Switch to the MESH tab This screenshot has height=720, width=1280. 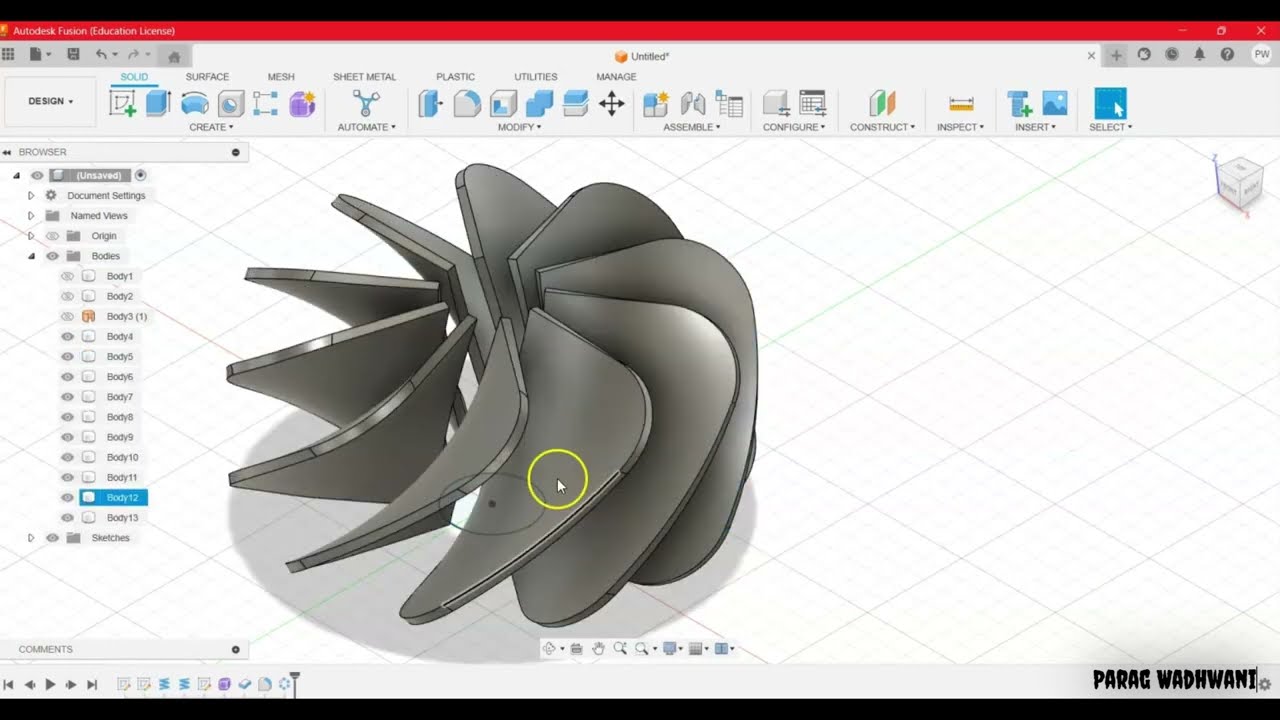click(281, 77)
